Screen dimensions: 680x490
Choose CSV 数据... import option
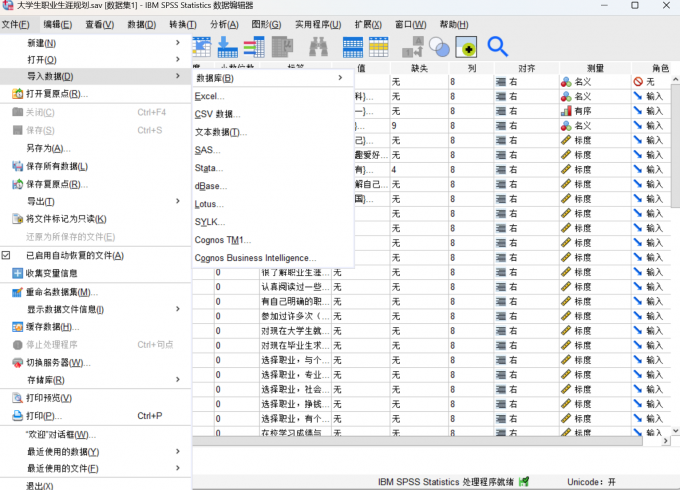(273, 114)
